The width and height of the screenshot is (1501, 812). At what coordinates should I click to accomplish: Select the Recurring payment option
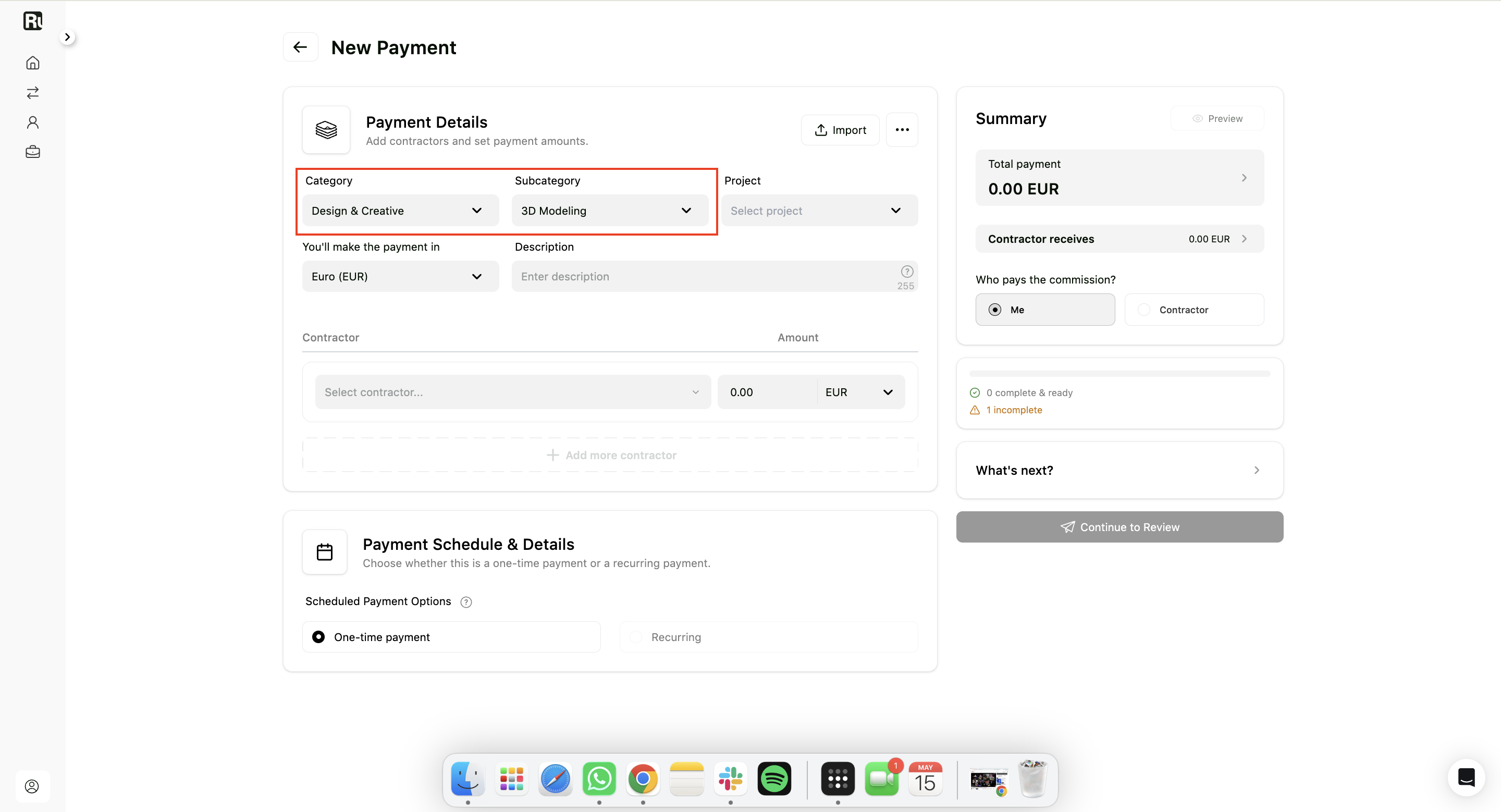[x=769, y=637]
